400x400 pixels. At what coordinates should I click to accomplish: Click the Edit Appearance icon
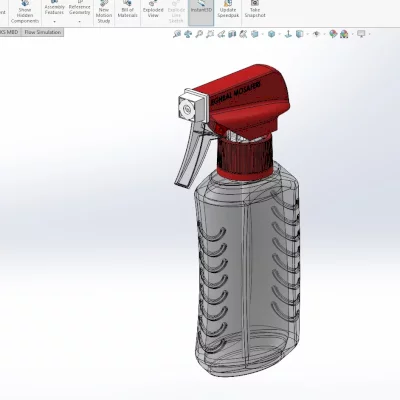click(332, 34)
